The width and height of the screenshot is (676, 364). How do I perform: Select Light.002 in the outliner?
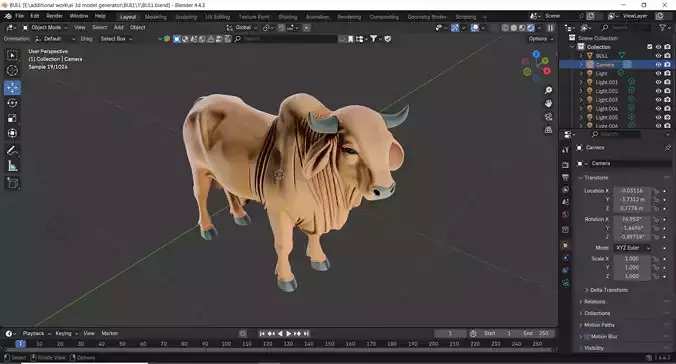607,91
